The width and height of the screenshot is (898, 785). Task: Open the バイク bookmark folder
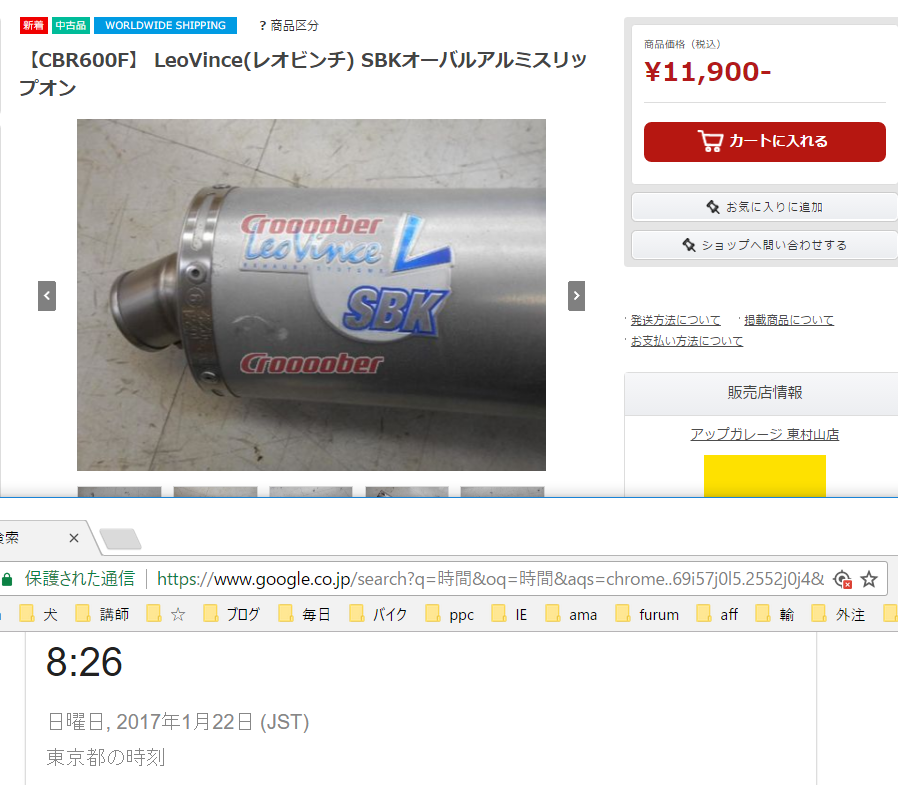pyautogui.click(x=378, y=614)
